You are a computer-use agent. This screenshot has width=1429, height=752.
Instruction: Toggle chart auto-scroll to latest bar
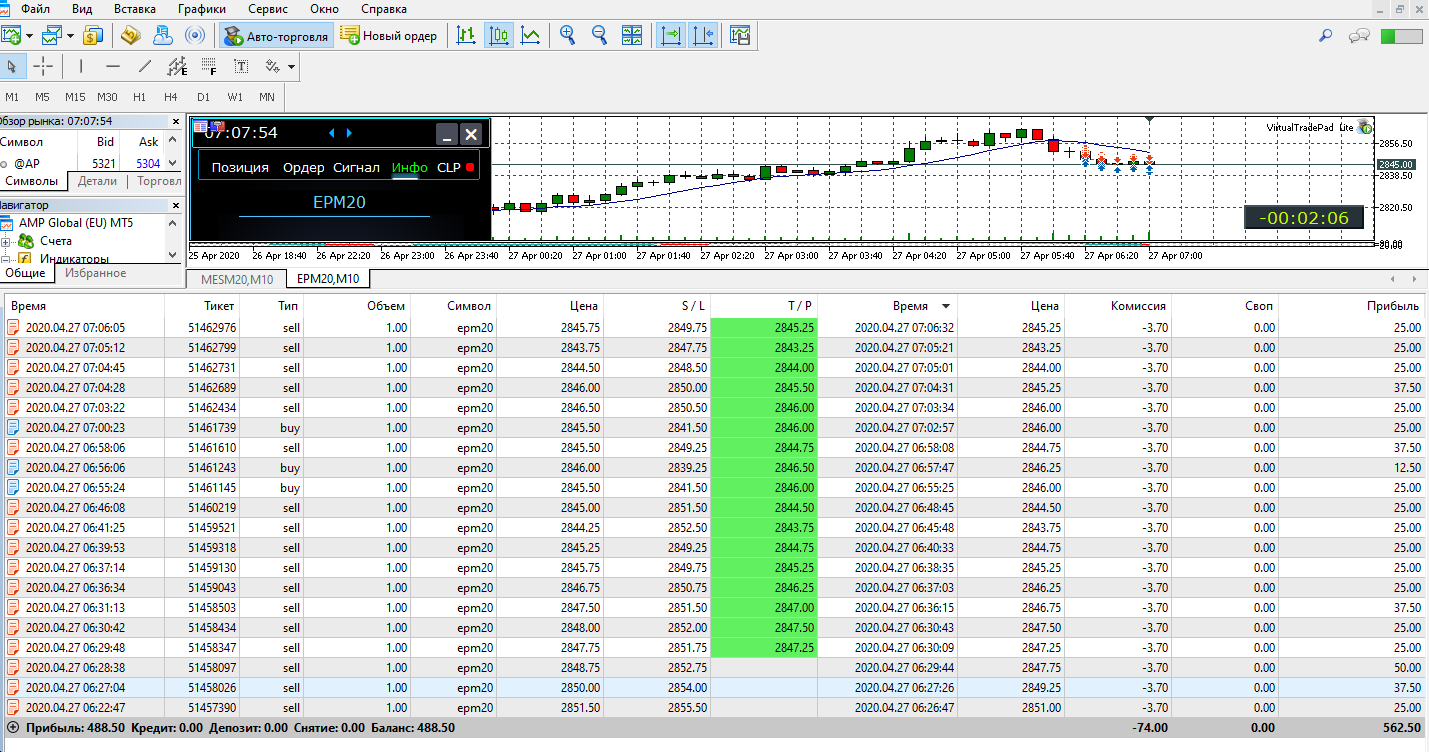[671, 36]
